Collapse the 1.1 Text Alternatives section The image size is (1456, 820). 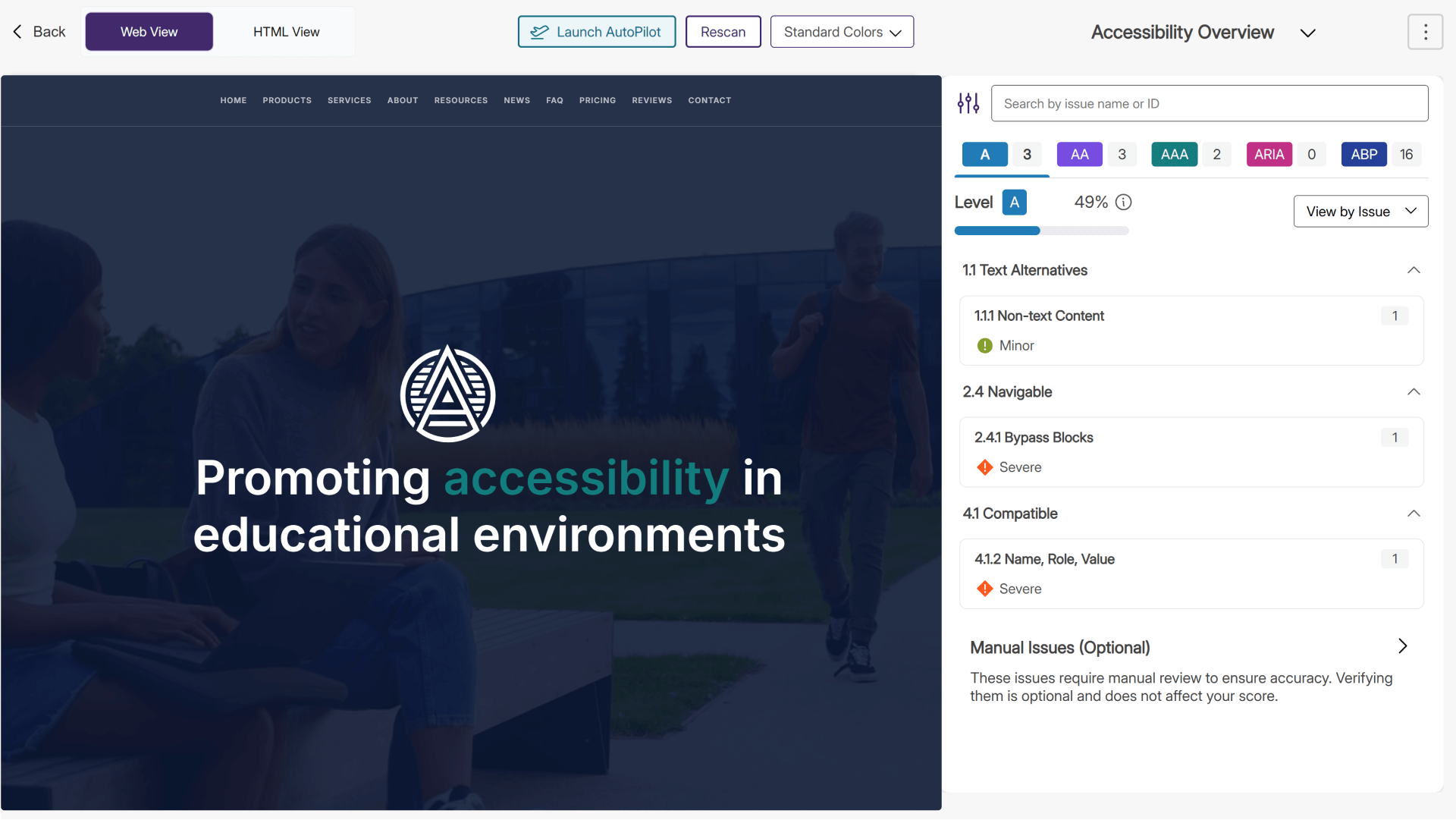coord(1414,271)
